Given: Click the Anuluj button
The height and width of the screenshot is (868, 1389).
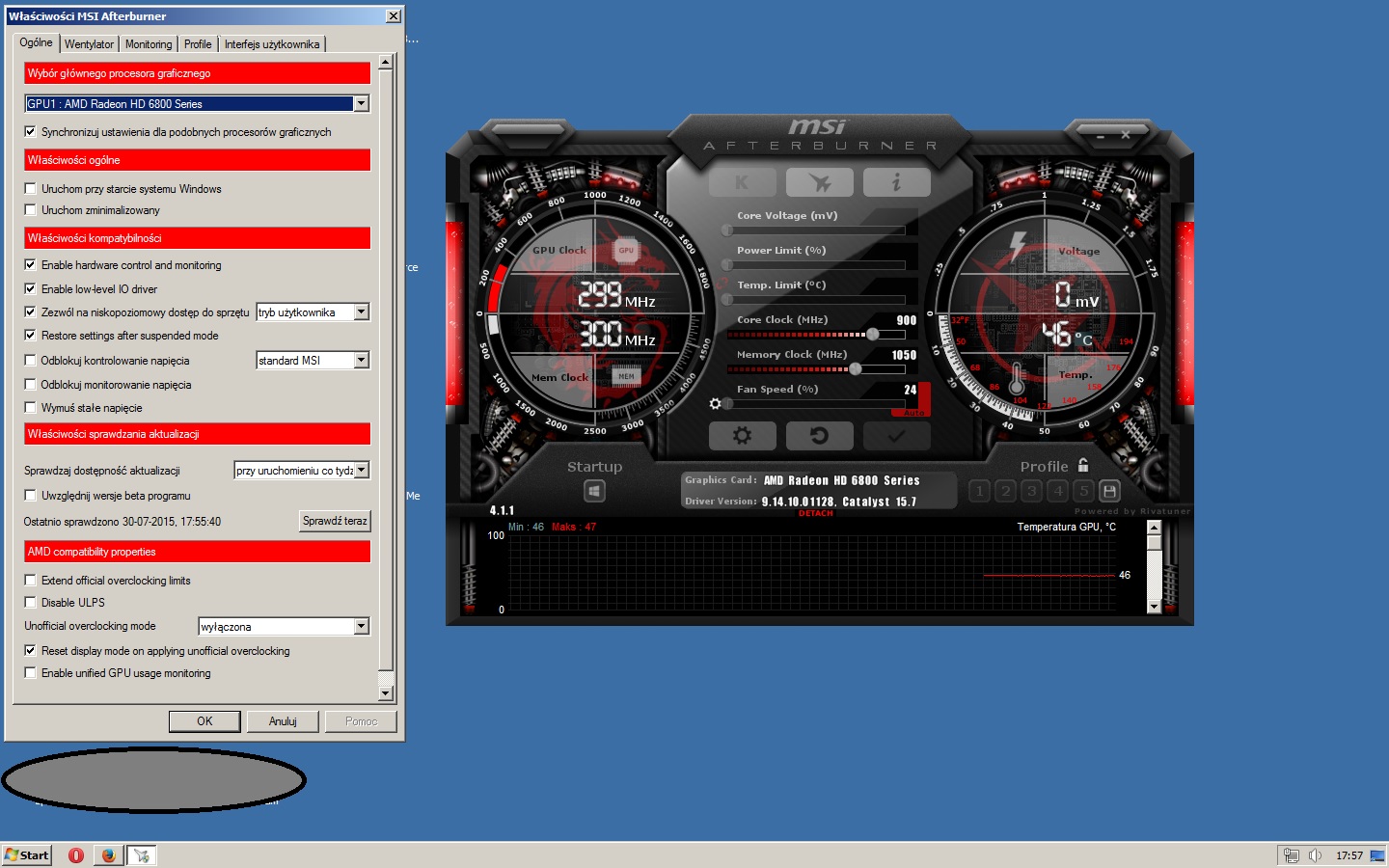Looking at the screenshot, I should pyautogui.click(x=283, y=721).
